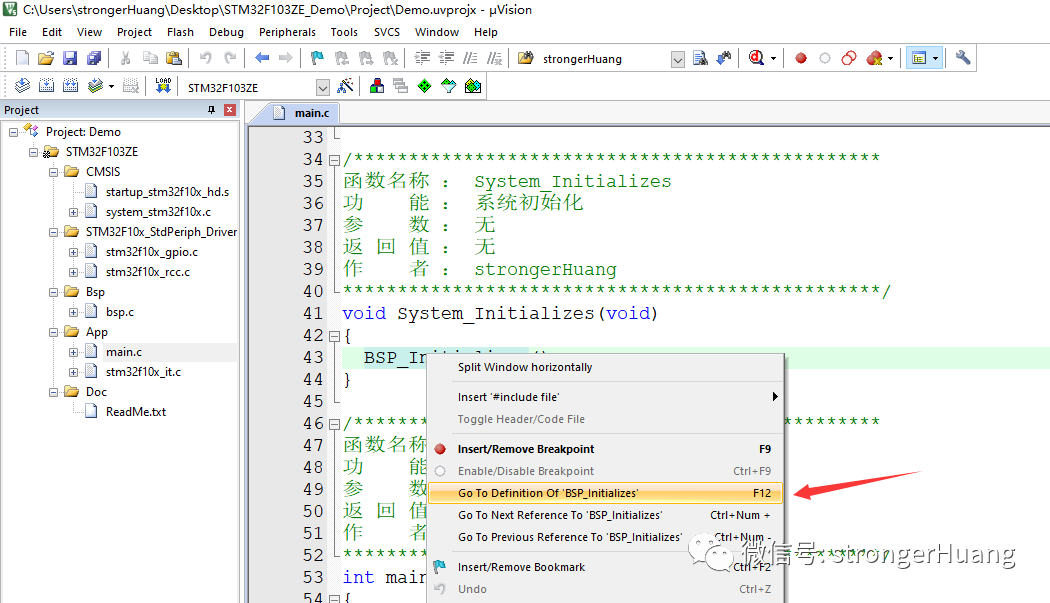Paste from clipboard using the toolbar icon

click(x=173, y=58)
